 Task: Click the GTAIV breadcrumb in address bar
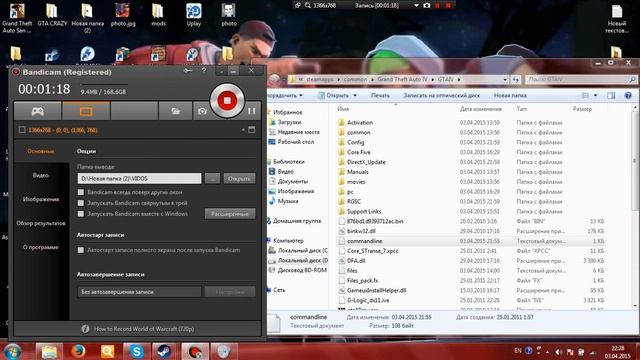click(x=446, y=79)
